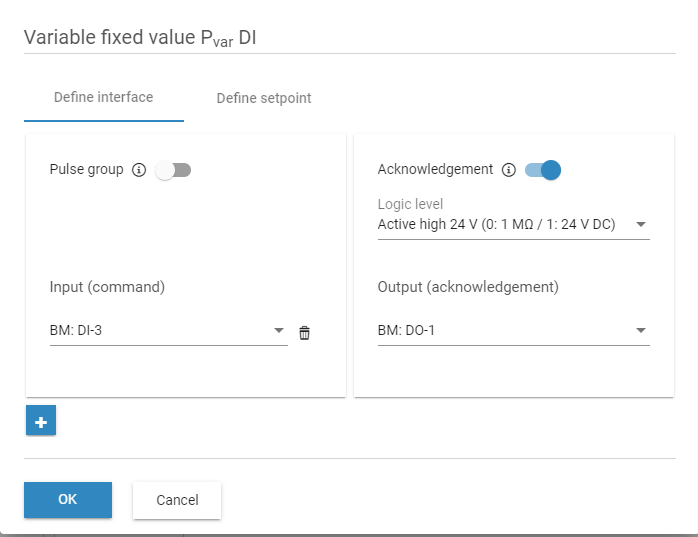The width and height of the screenshot is (698, 537).
Task: Click the info icon beside Acknowledgement
Action: pos(508,170)
